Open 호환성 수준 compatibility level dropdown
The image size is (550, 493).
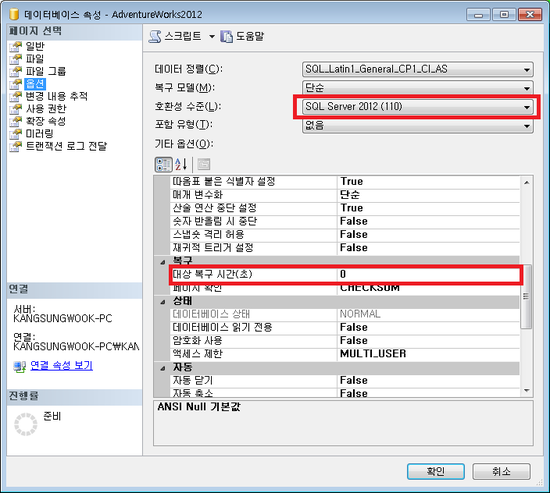click(x=417, y=107)
